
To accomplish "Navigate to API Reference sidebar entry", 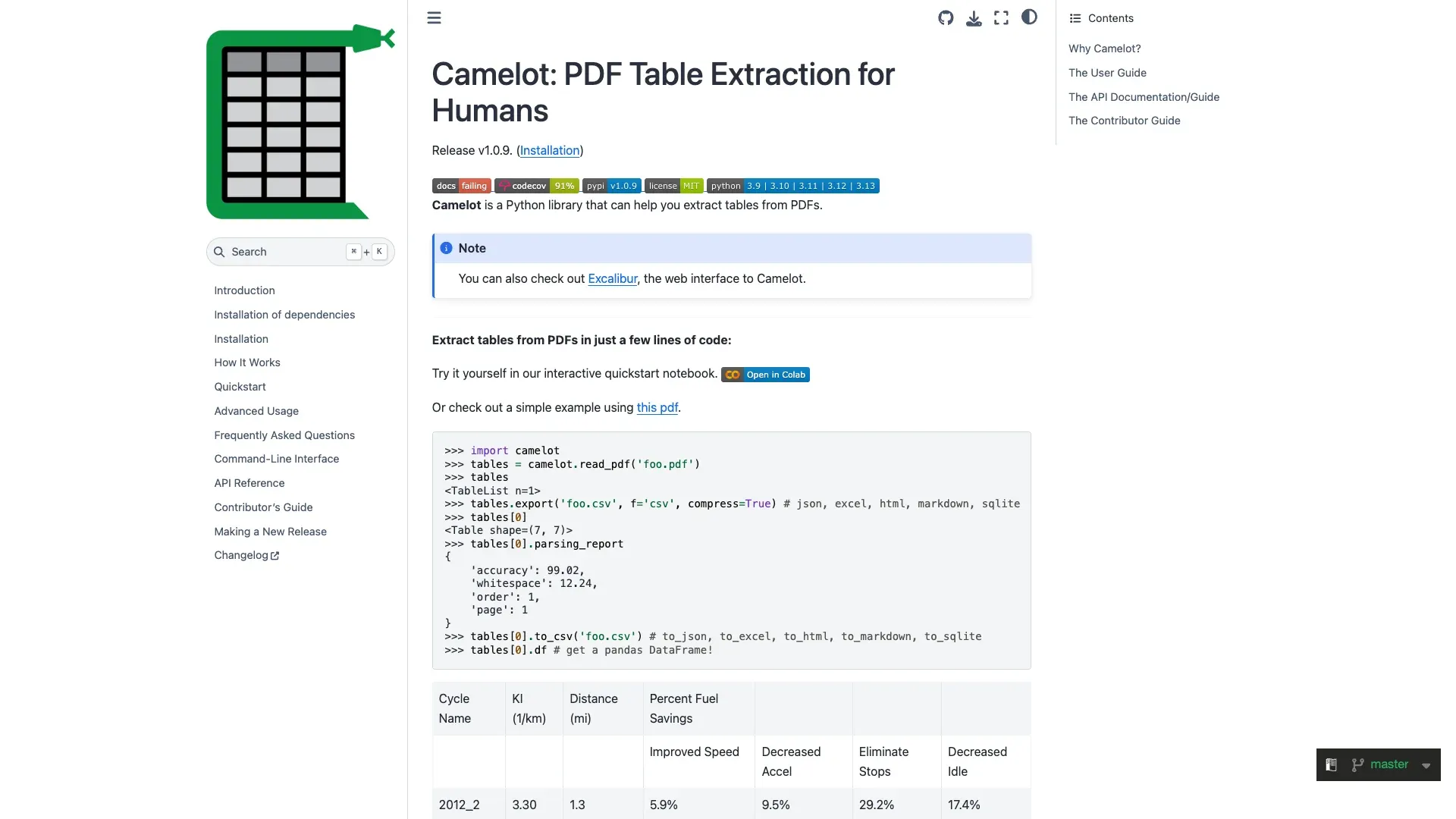I will [249, 483].
